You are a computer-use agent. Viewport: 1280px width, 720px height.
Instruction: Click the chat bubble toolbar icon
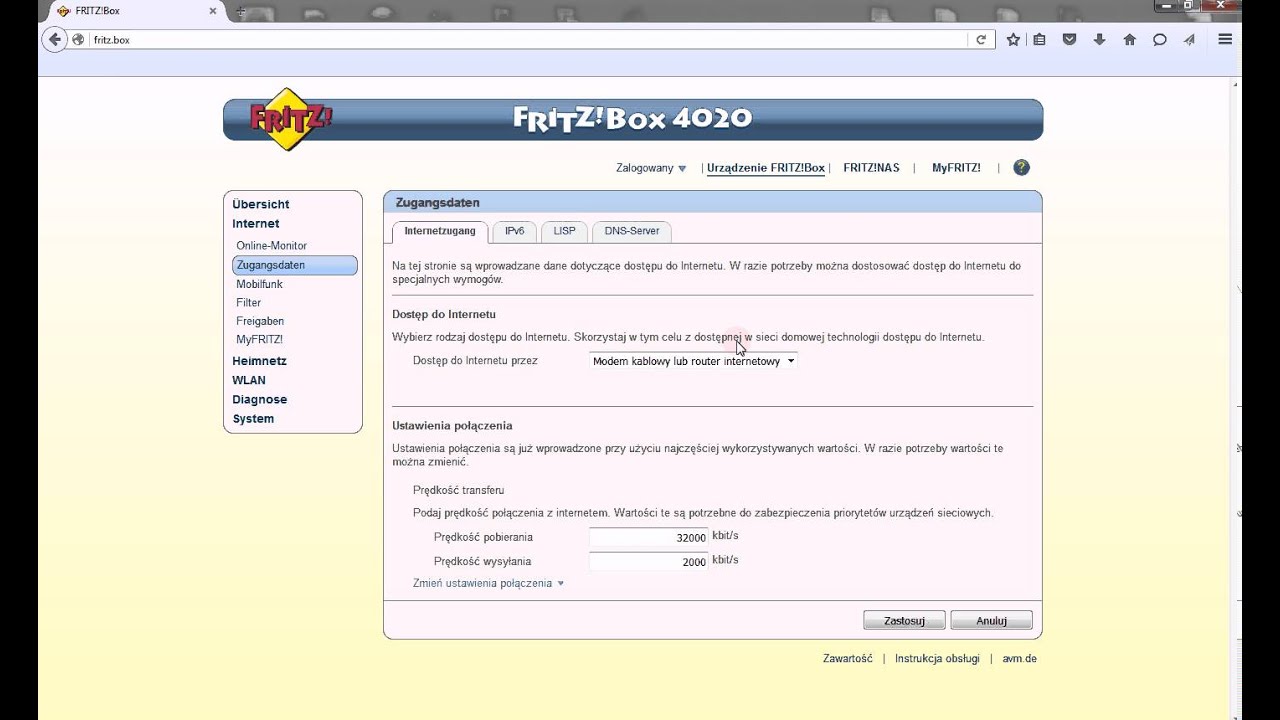(1159, 40)
